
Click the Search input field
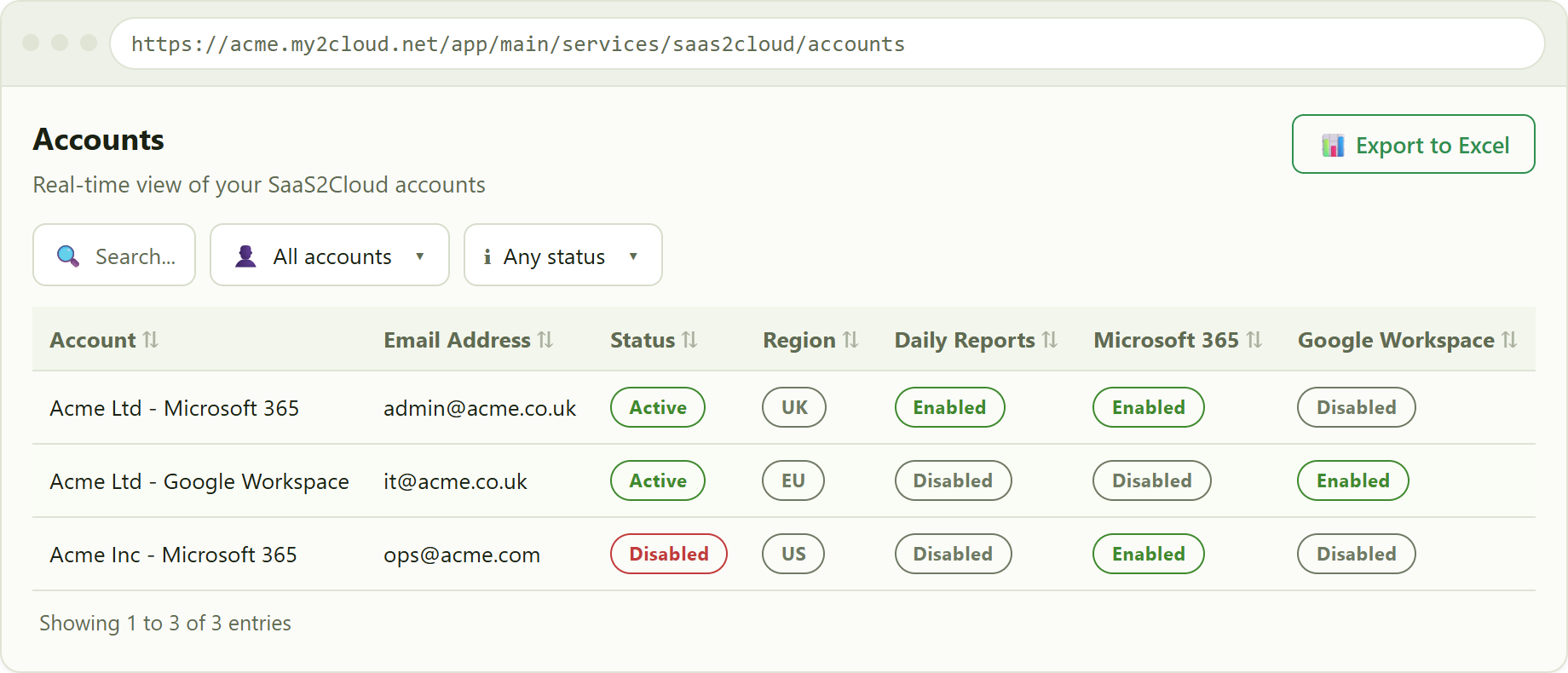click(x=114, y=255)
